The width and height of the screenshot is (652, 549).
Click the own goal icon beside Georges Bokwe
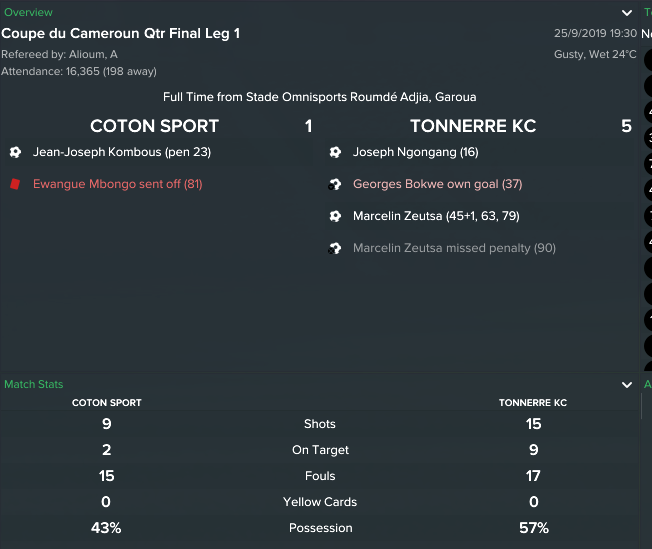click(335, 184)
